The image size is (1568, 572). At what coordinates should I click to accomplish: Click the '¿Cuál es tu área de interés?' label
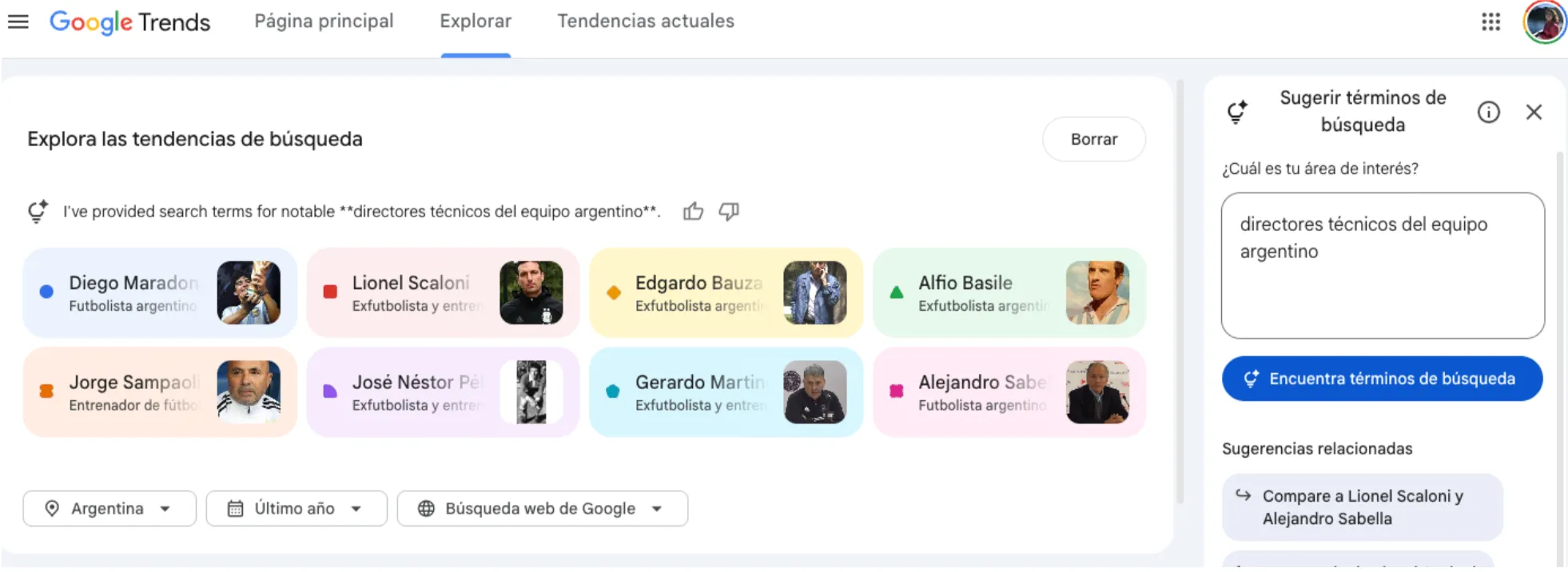(x=1320, y=169)
